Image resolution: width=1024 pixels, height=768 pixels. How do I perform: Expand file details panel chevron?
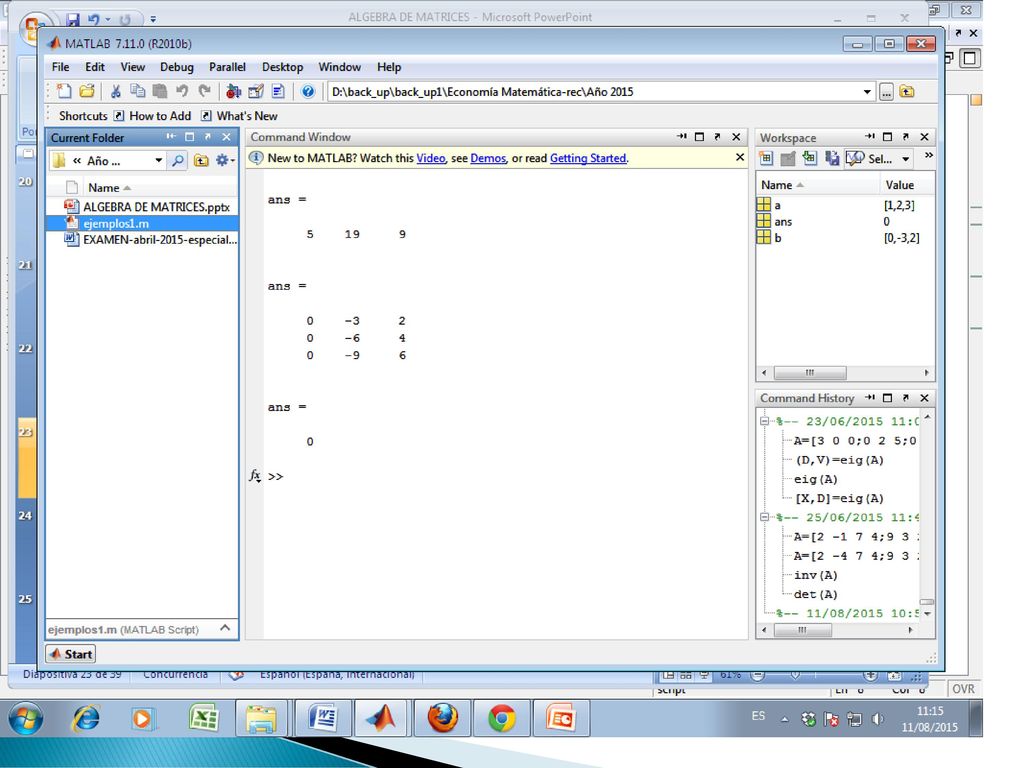click(225, 628)
